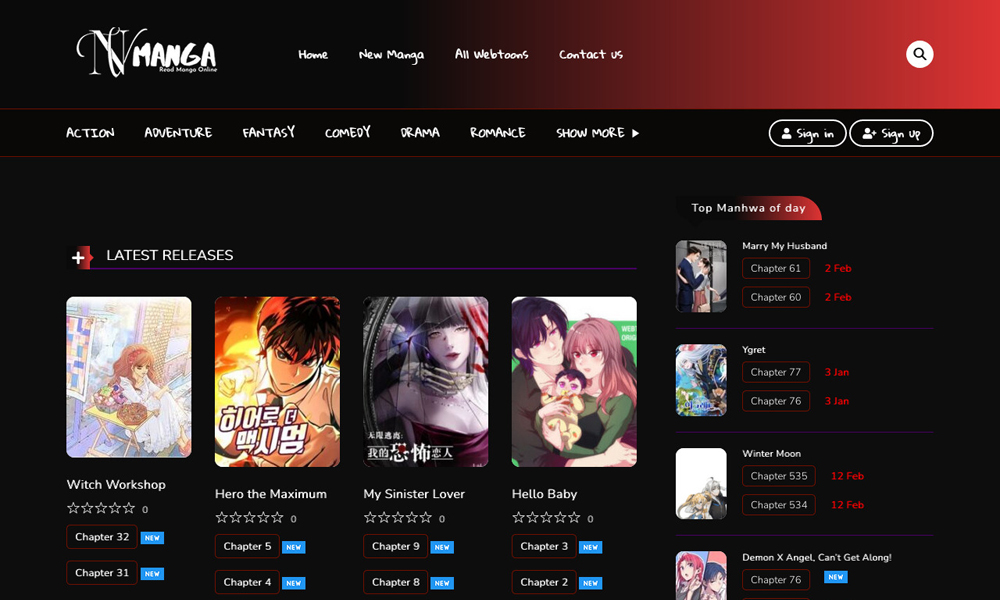Open the Hello Baby cover thumbnail
The image size is (1000, 600).
(x=574, y=382)
